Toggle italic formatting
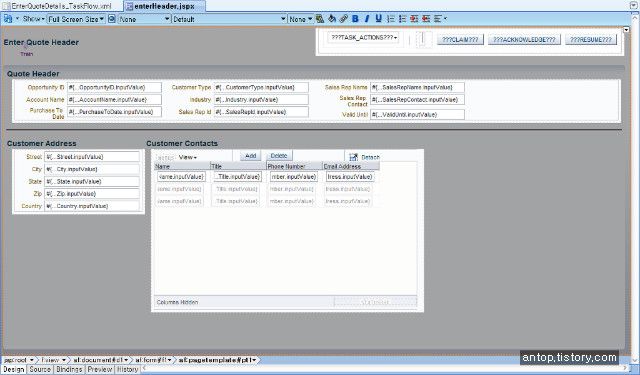 pos(367,19)
